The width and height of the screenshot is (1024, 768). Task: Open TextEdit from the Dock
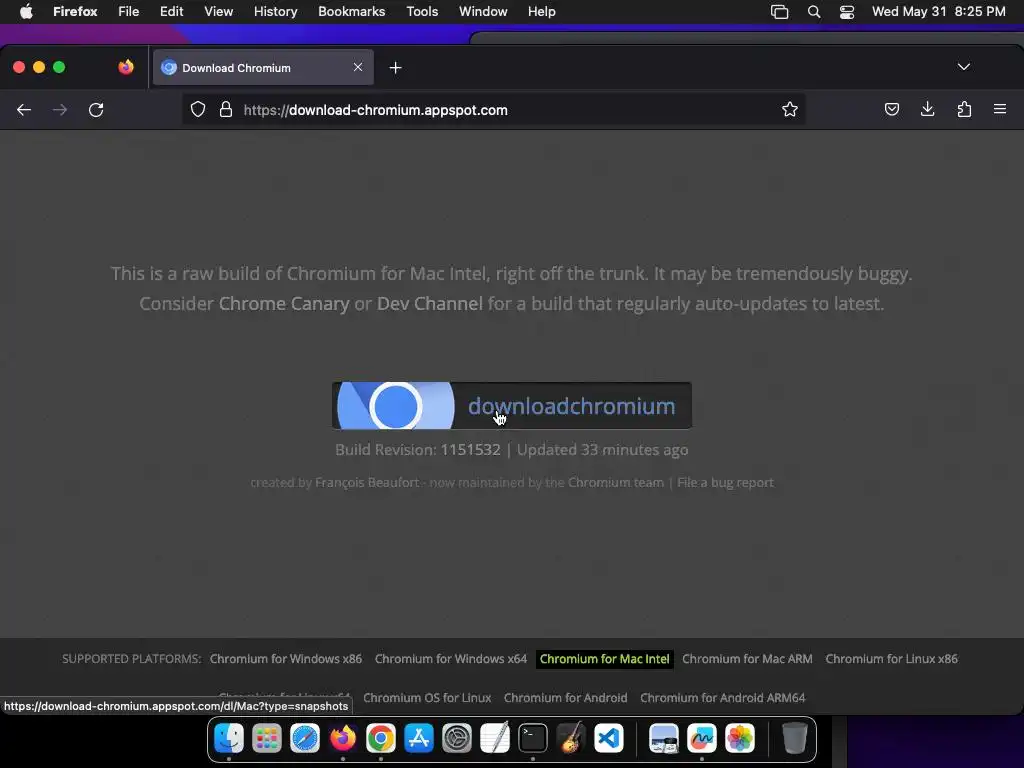(494, 739)
